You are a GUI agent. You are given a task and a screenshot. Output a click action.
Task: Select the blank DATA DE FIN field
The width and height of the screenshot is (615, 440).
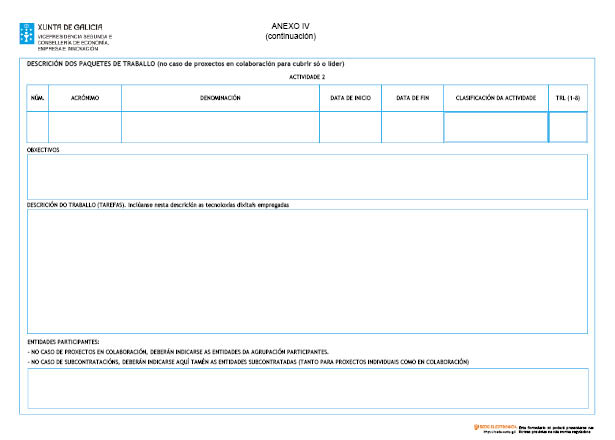tap(412, 127)
